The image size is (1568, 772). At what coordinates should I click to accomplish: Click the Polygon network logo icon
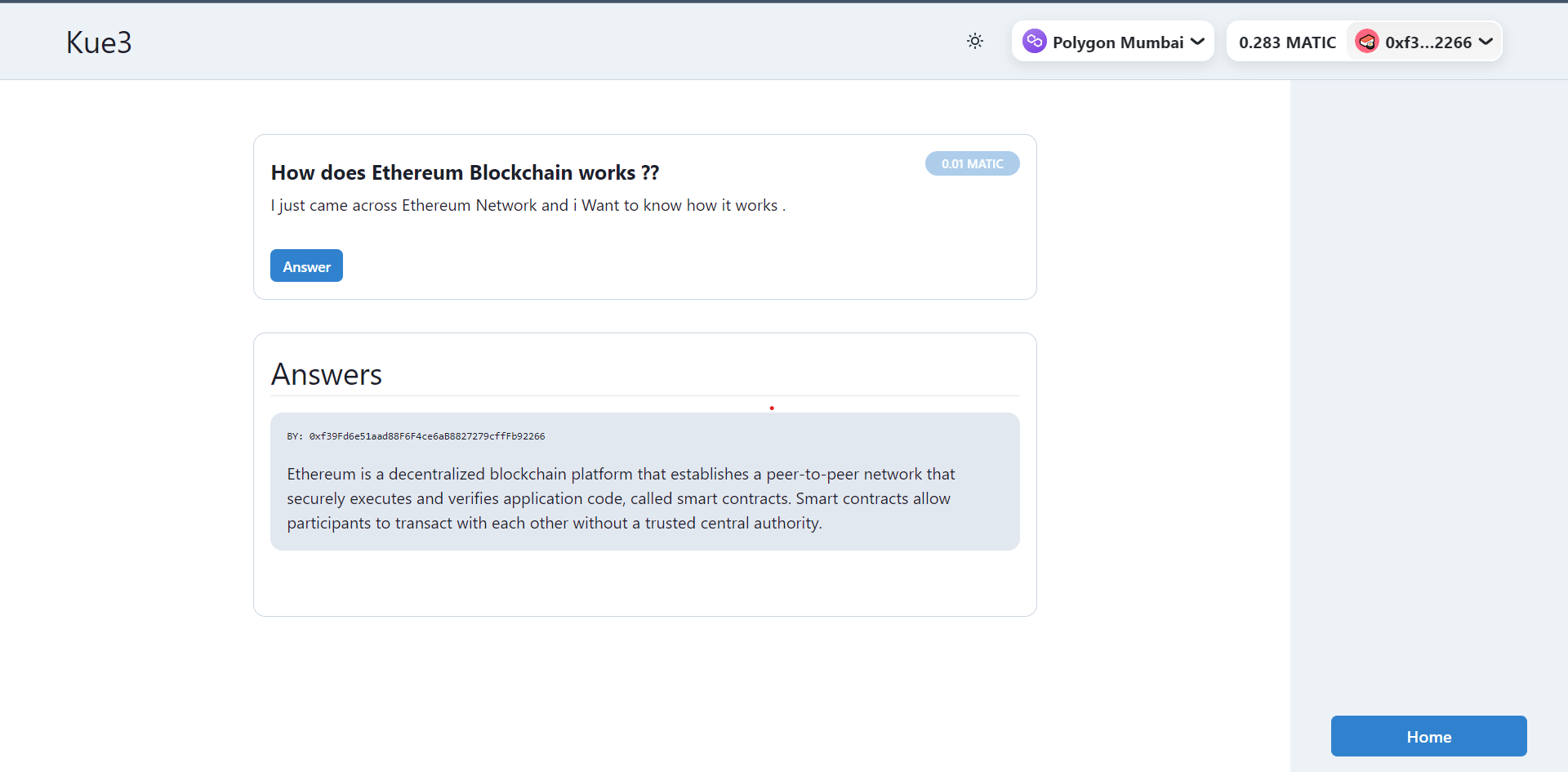1034,41
